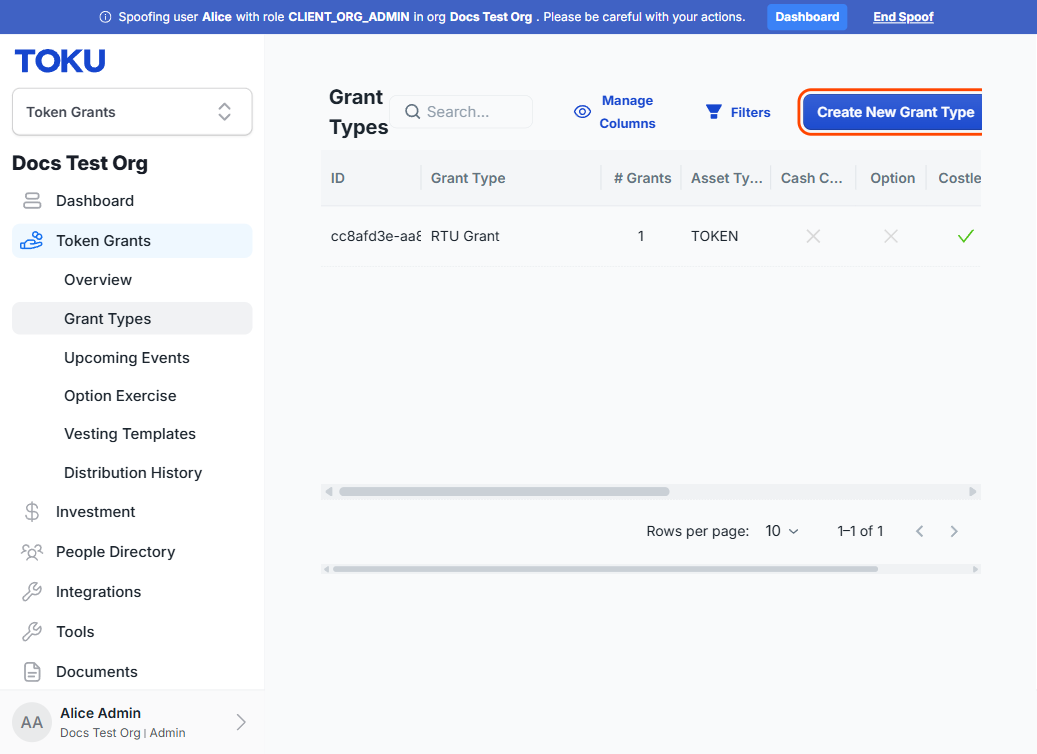Click the AA avatar circle

click(32, 722)
